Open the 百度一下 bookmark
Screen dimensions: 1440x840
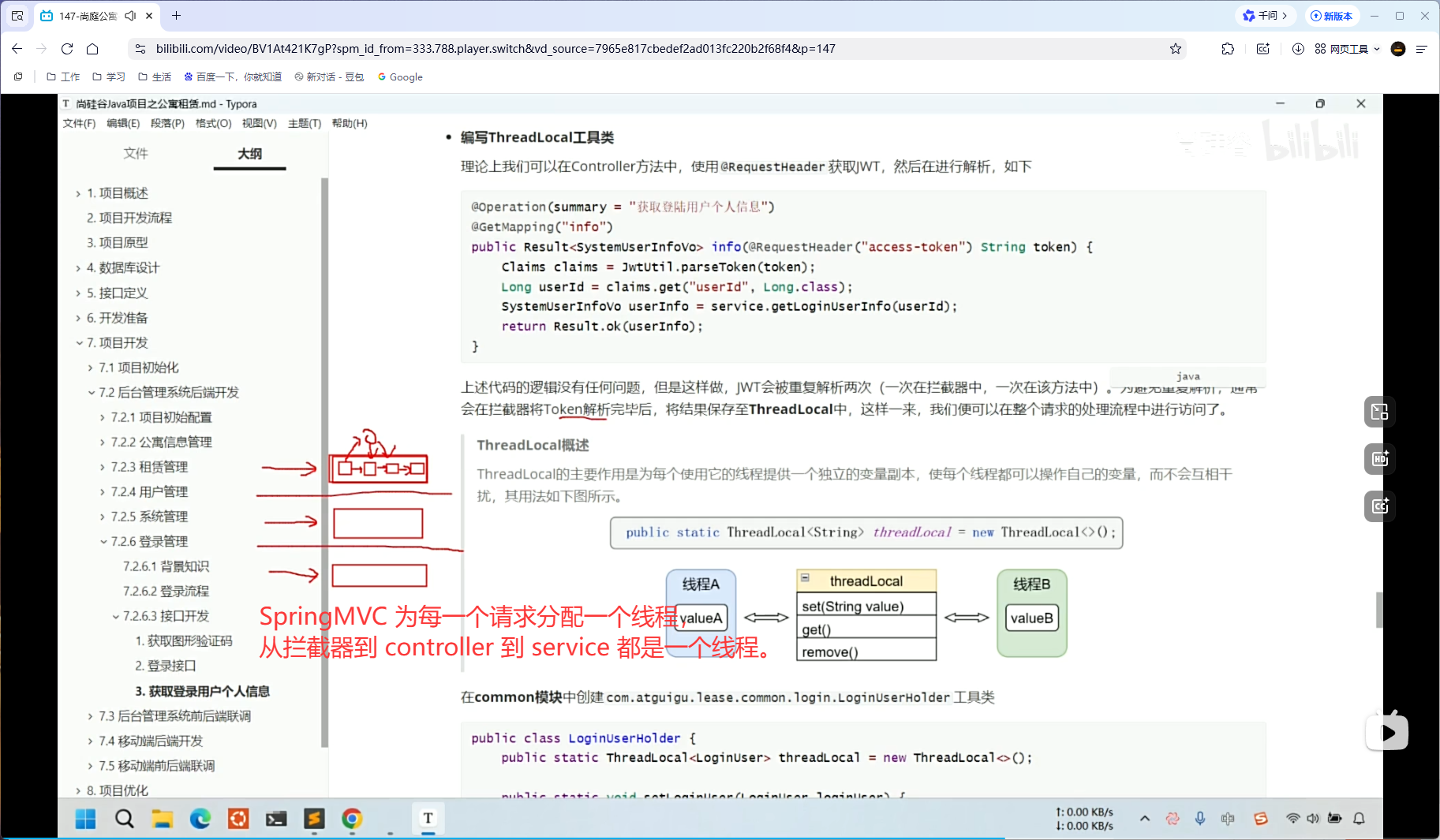[x=233, y=77]
